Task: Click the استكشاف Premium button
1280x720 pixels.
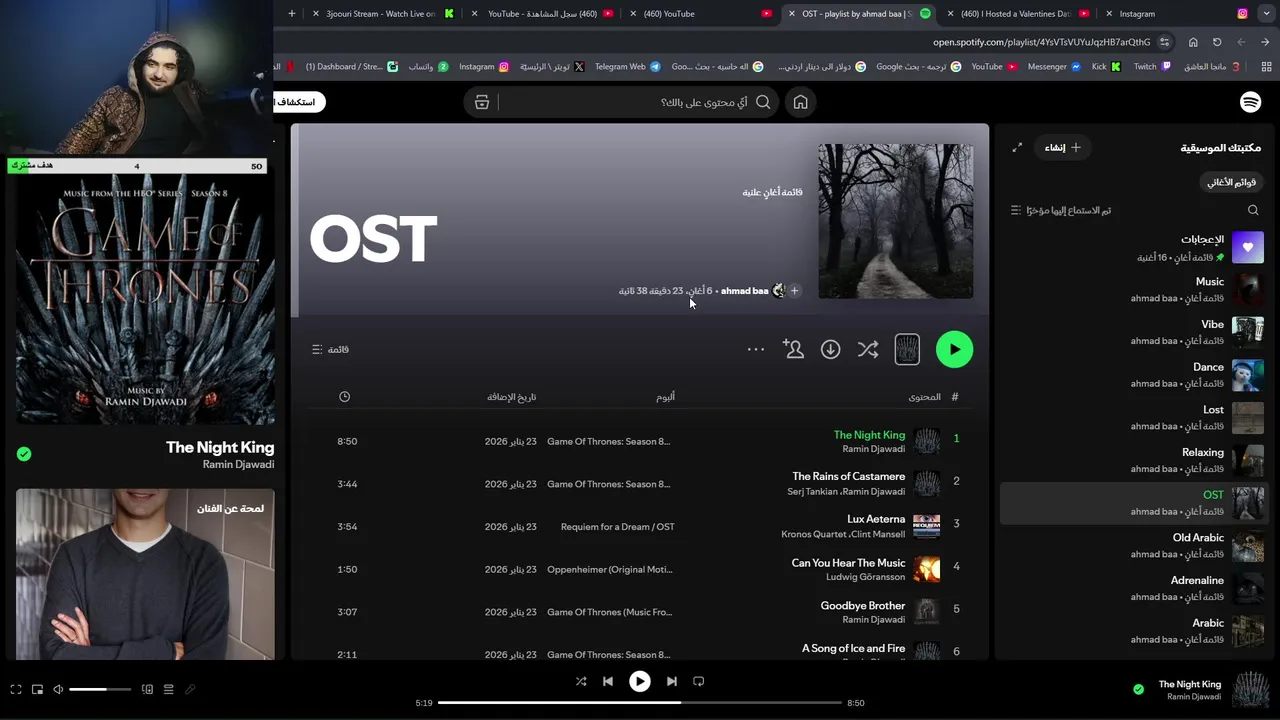Action: click(x=299, y=102)
